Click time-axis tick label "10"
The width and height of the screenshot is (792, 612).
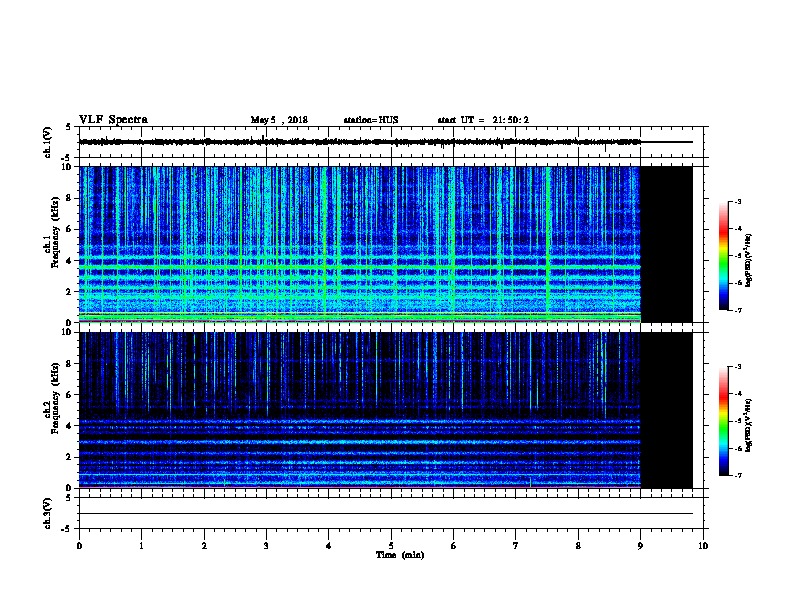pyautogui.click(x=703, y=545)
